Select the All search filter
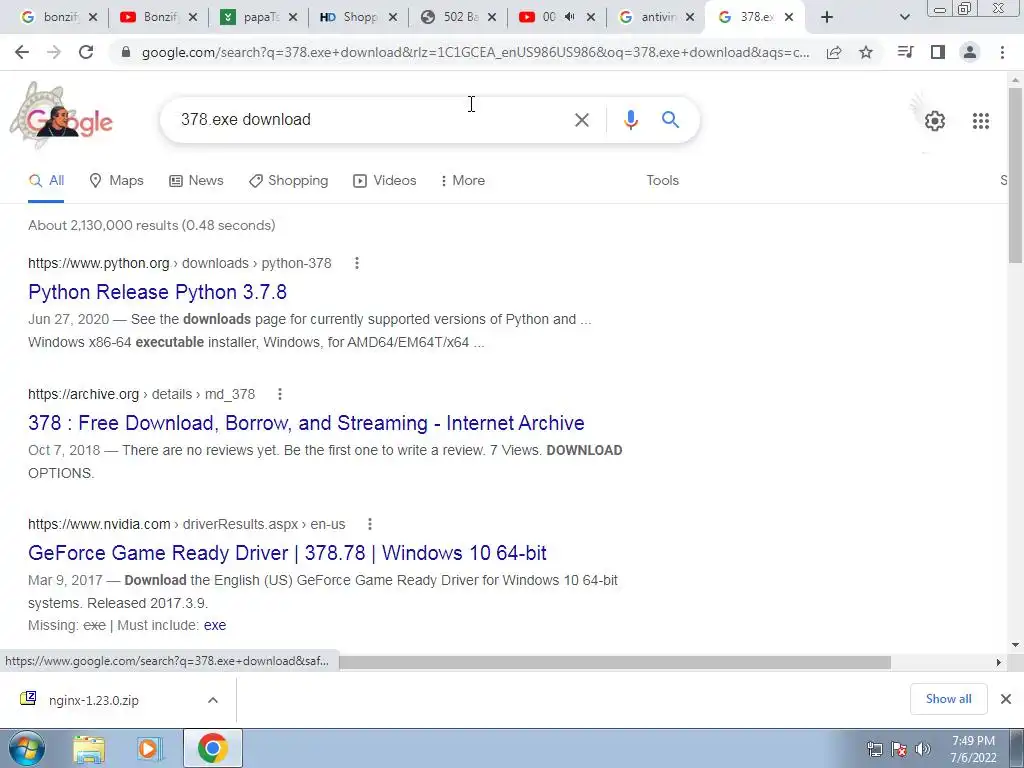Image resolution: width=1024 pixels, height=768 pixels. click(46, 181)
